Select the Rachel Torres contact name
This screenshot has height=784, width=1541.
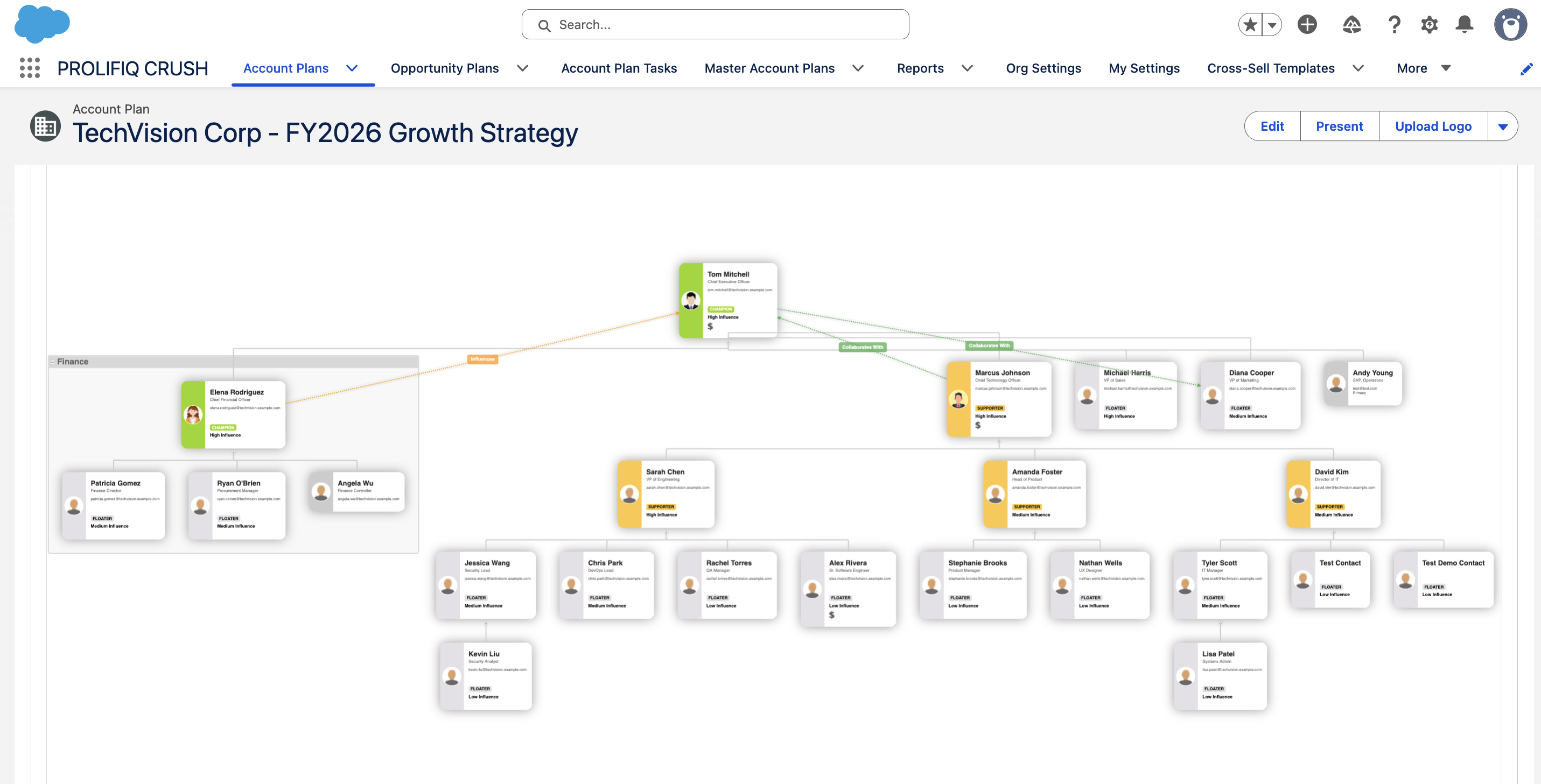(729, 563)
